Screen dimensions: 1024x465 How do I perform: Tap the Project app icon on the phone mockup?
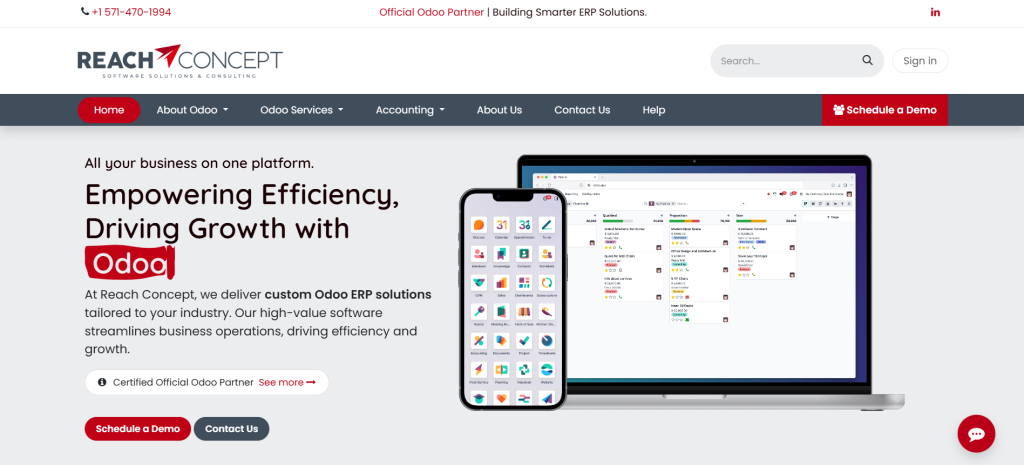point(524,340)
